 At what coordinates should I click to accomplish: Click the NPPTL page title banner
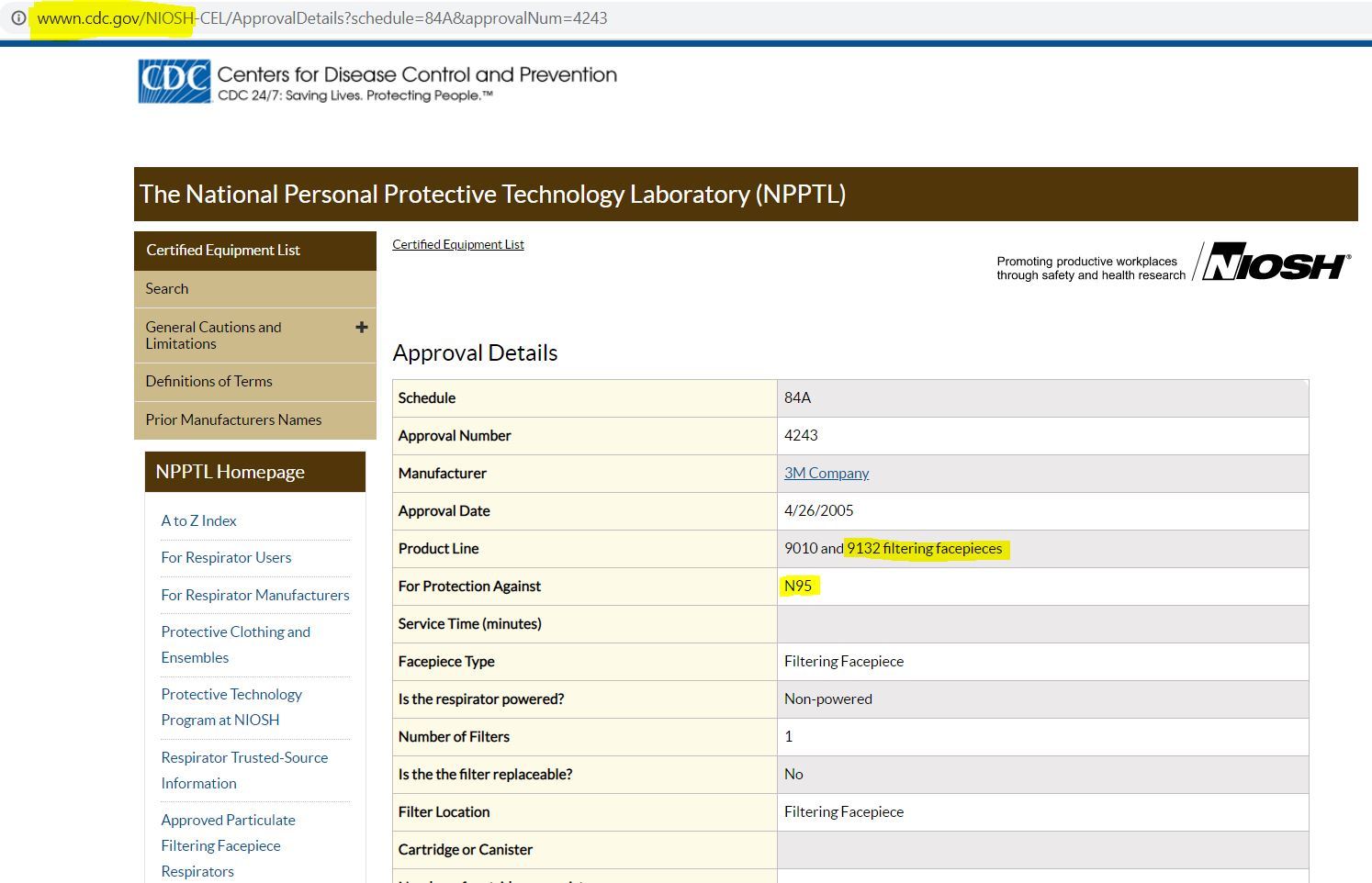746,194
